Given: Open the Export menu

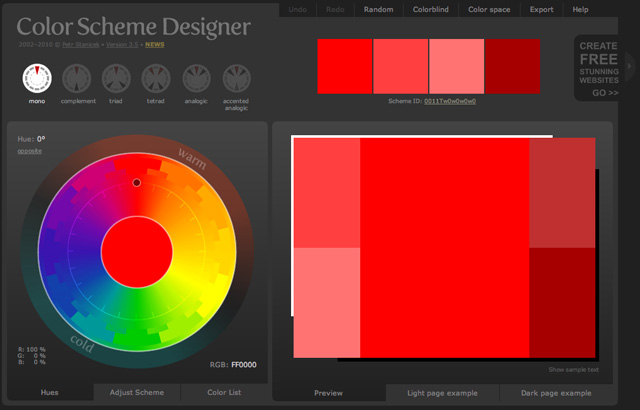Looking at the screenshot, I should click(541, 9).
